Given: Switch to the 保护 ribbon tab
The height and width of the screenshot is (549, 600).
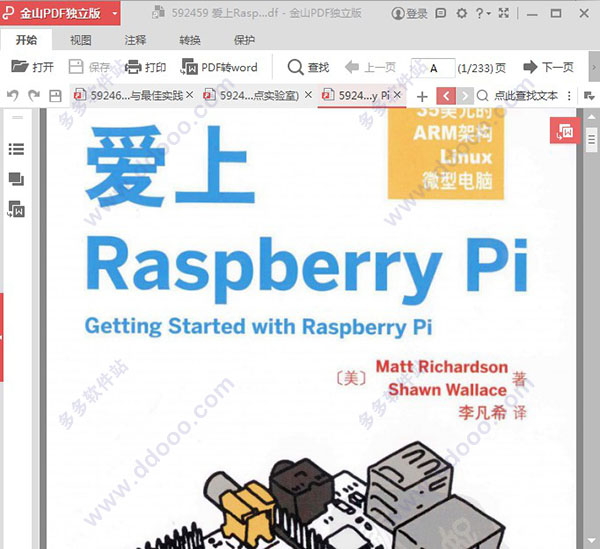Looking at the screenshot, I should click(x=244, y=40).
